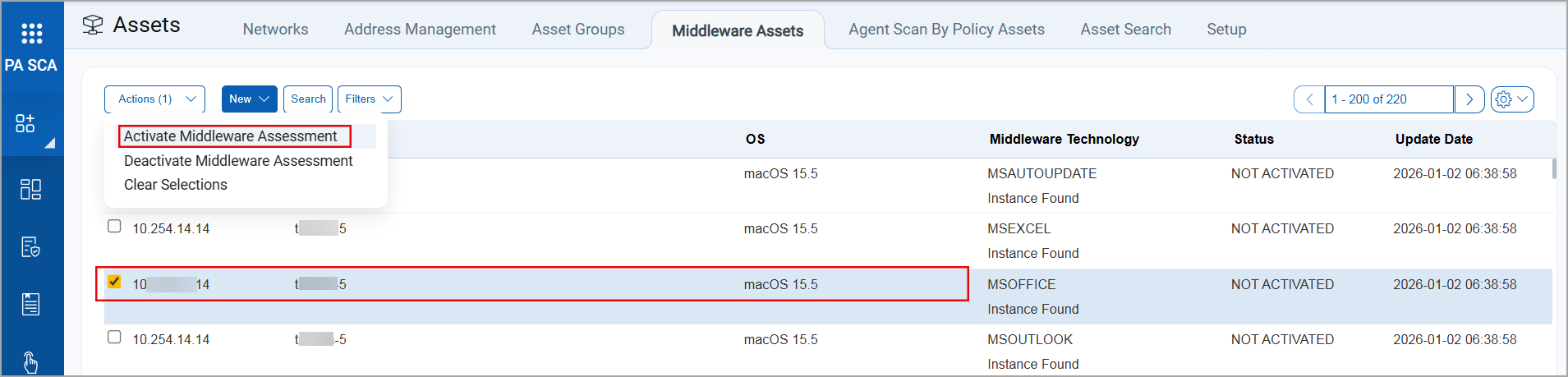Open the reports sidebar icon

pyautogui.click(x=30, y=305)
